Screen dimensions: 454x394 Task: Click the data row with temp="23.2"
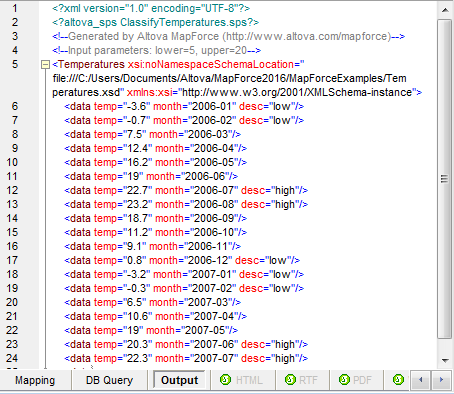click(186, 204)
